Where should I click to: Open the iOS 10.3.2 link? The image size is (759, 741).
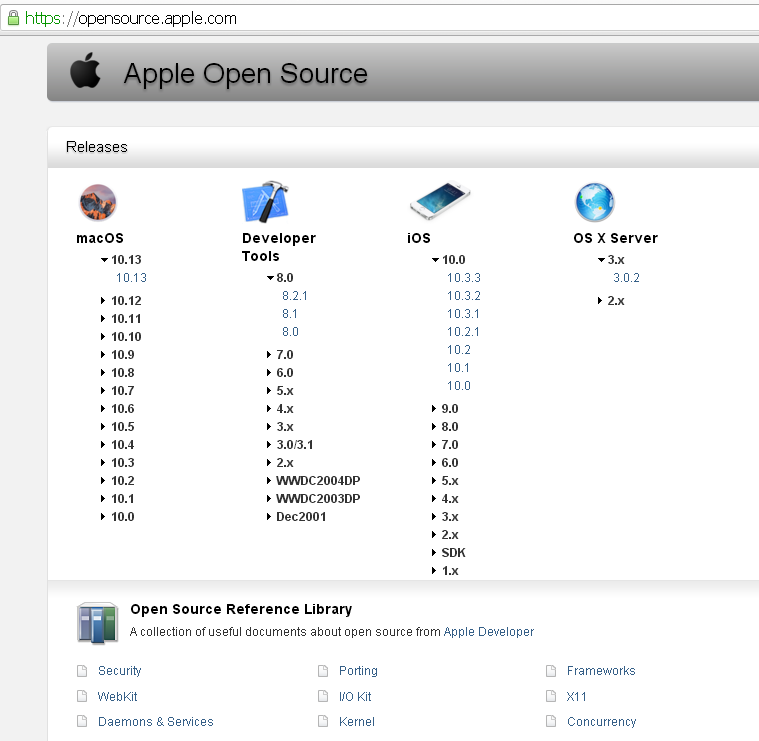point(464,296)
